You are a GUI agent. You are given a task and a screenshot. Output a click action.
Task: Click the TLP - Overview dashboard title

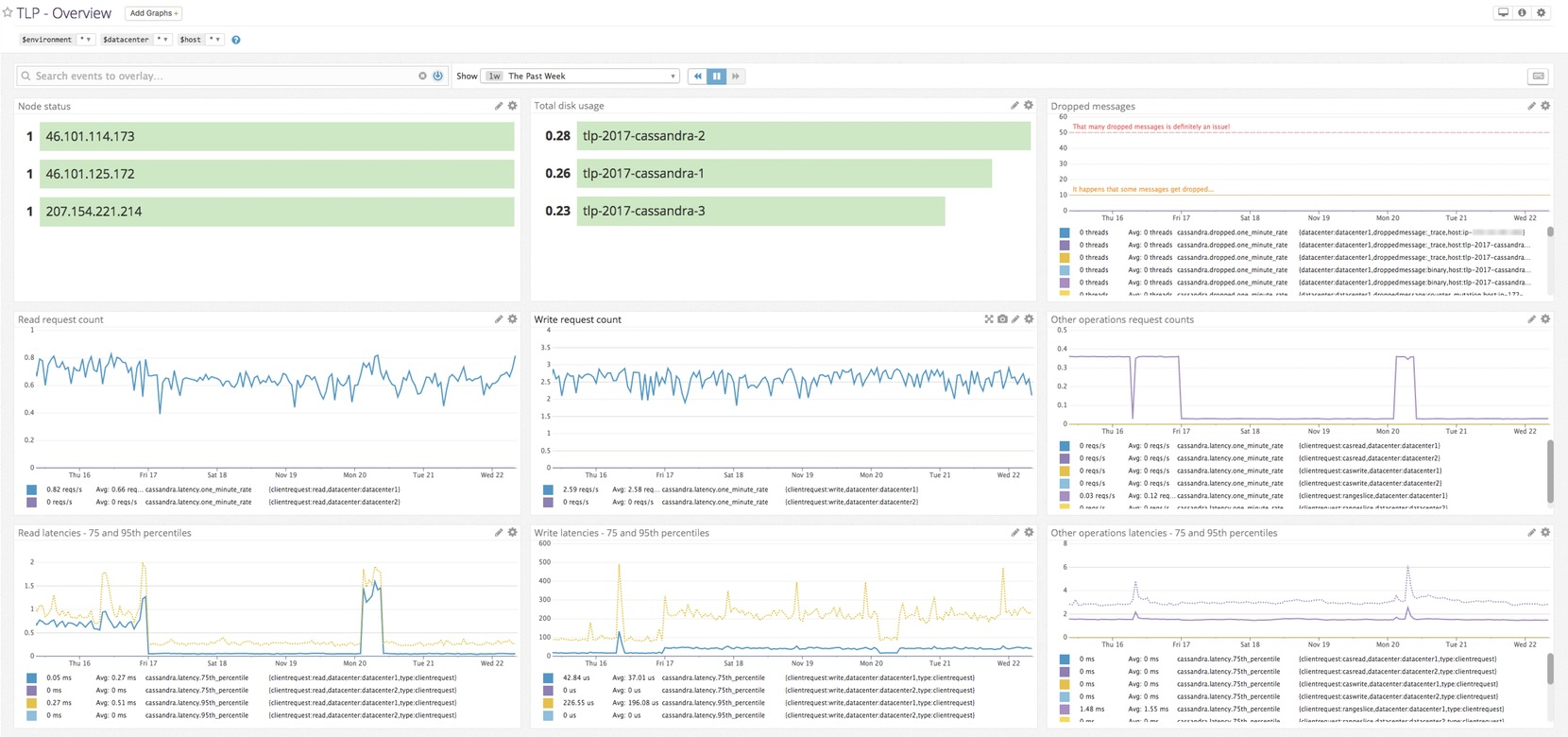click(64, 13)
